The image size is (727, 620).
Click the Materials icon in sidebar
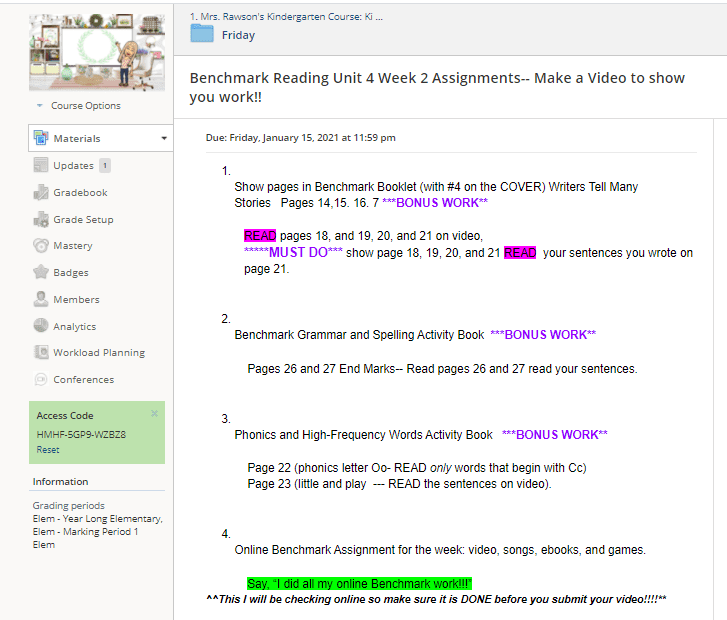[41, 138]
